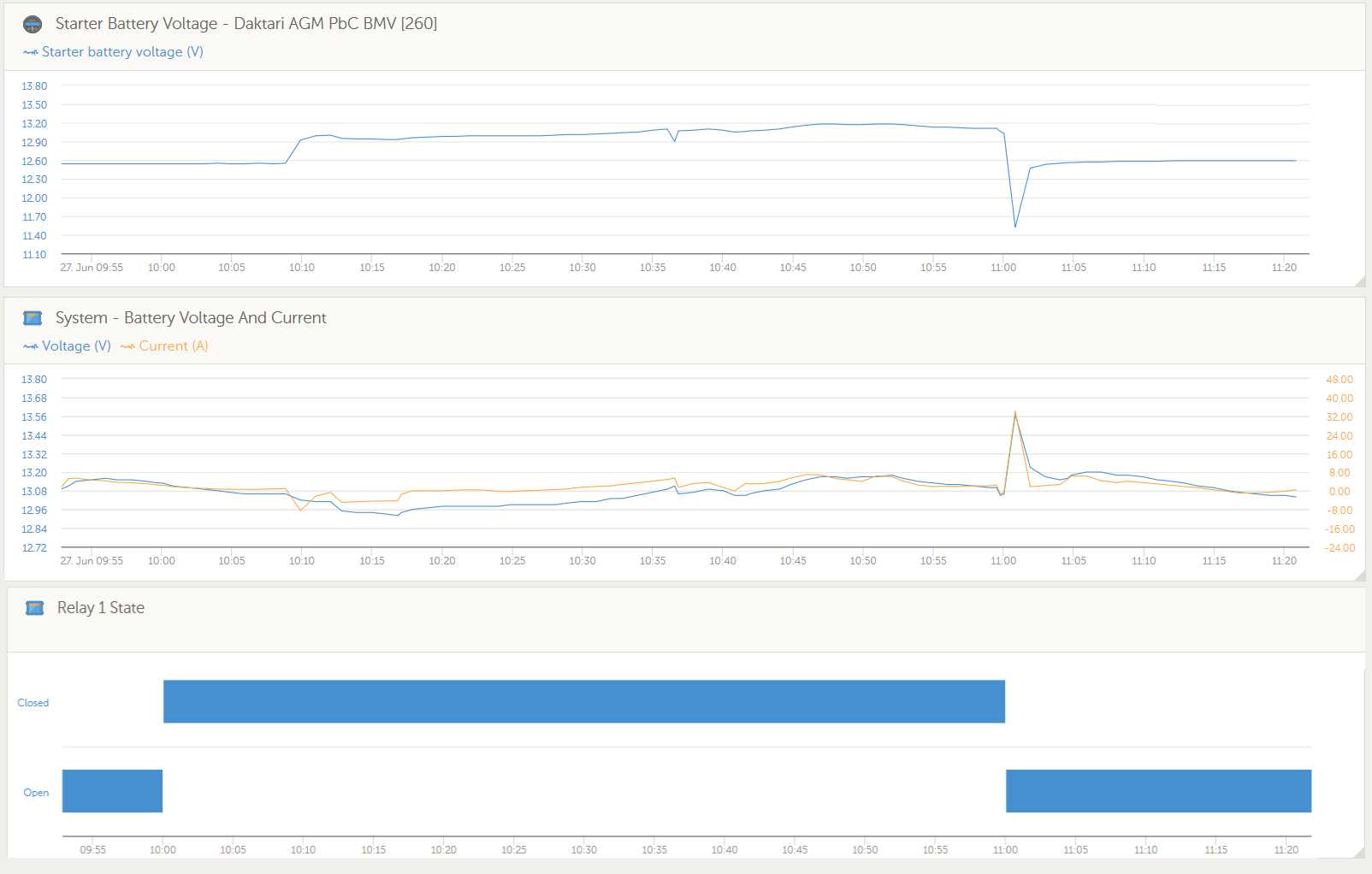Hide the Voltage (V) series label
The image size is (1372, 874).
click(76, 346)
